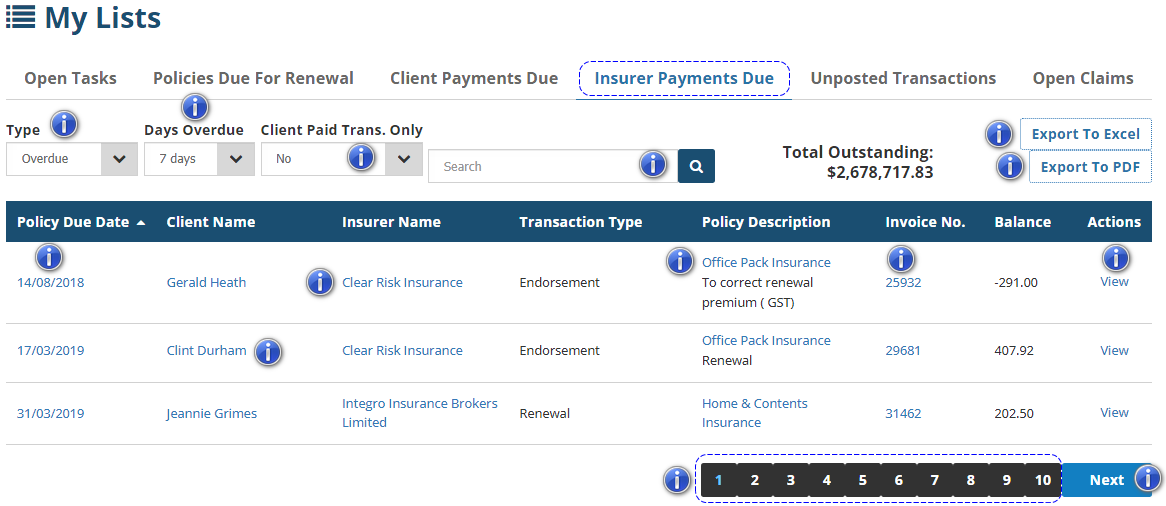This screenshot has width=1166, height=506.
Task: Open Integro Insurance Brokers Limited link
Action: (x=419, y=413)
